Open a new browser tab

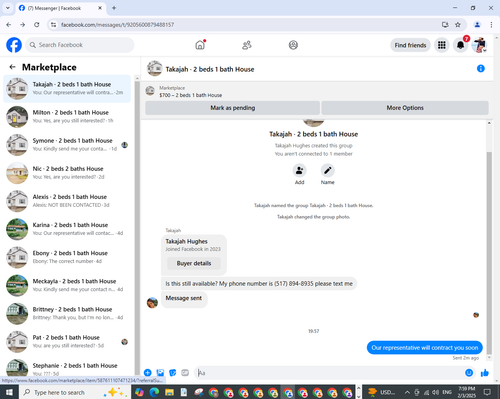[114, 8]
